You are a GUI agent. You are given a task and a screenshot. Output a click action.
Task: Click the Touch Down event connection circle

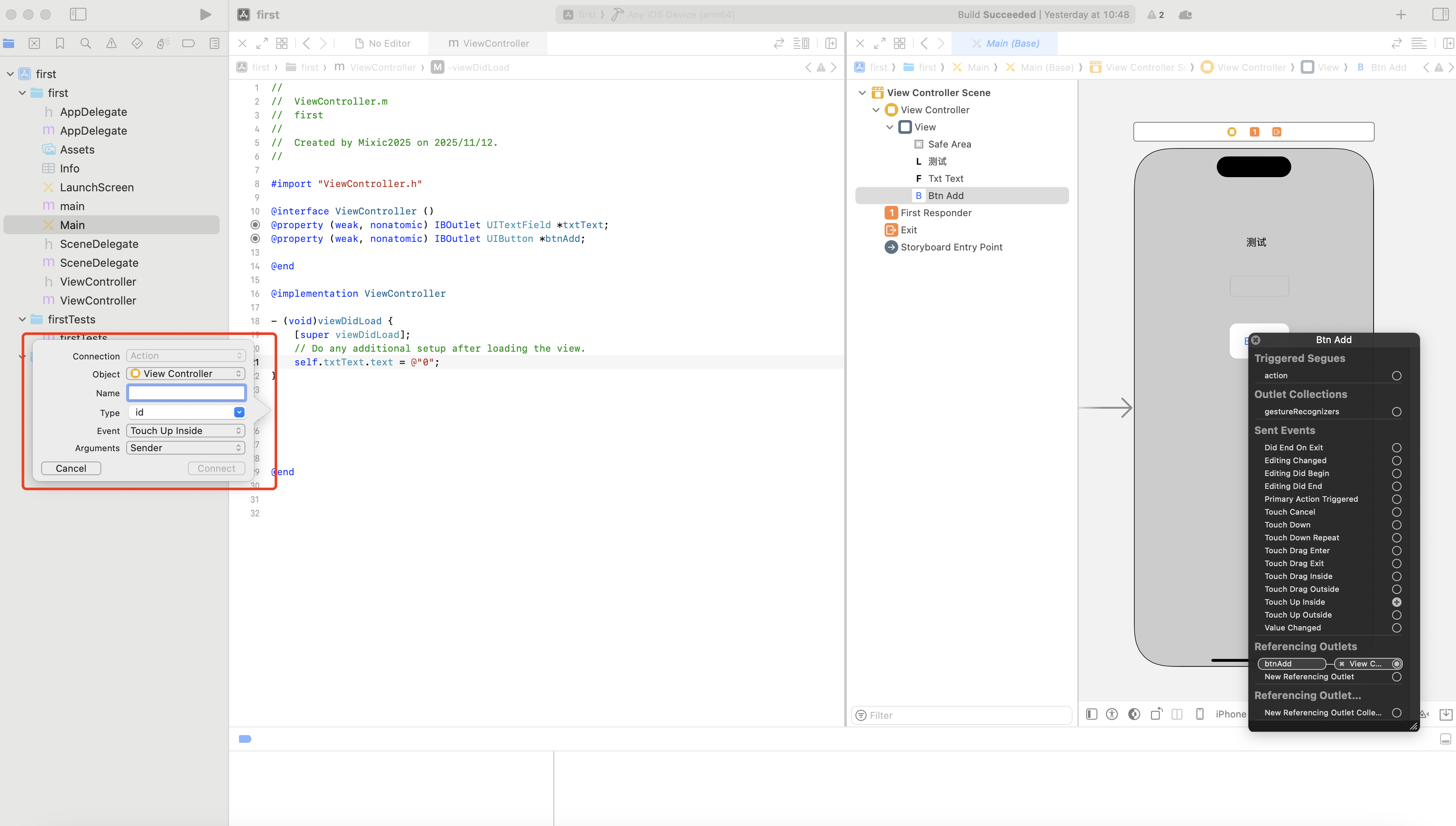pos(1396,525)
